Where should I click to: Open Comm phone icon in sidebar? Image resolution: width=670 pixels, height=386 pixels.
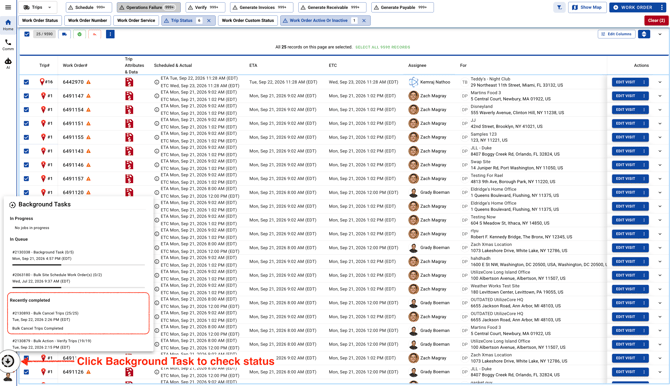[8, 44]
